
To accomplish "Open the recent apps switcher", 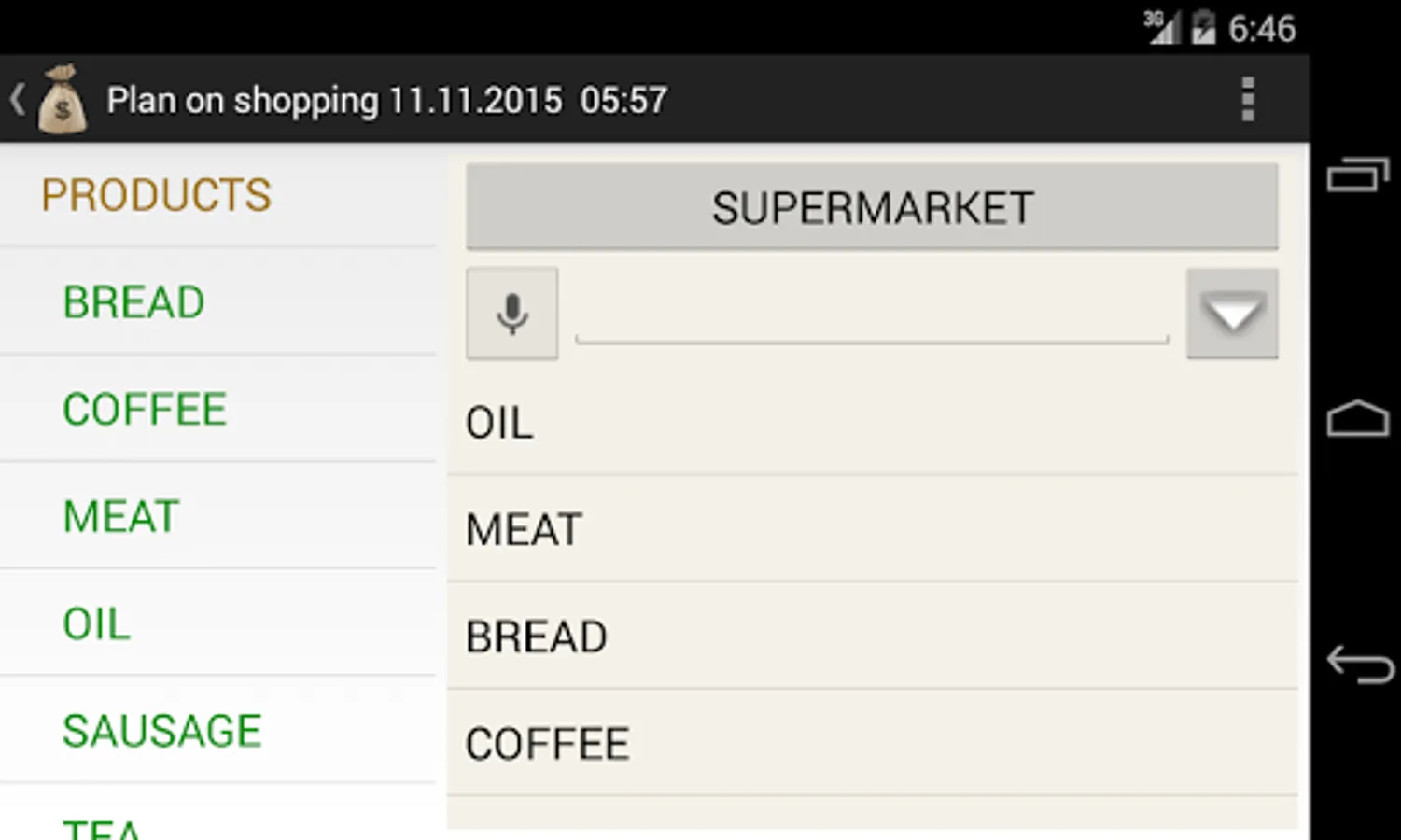I will pos(1357,175).
